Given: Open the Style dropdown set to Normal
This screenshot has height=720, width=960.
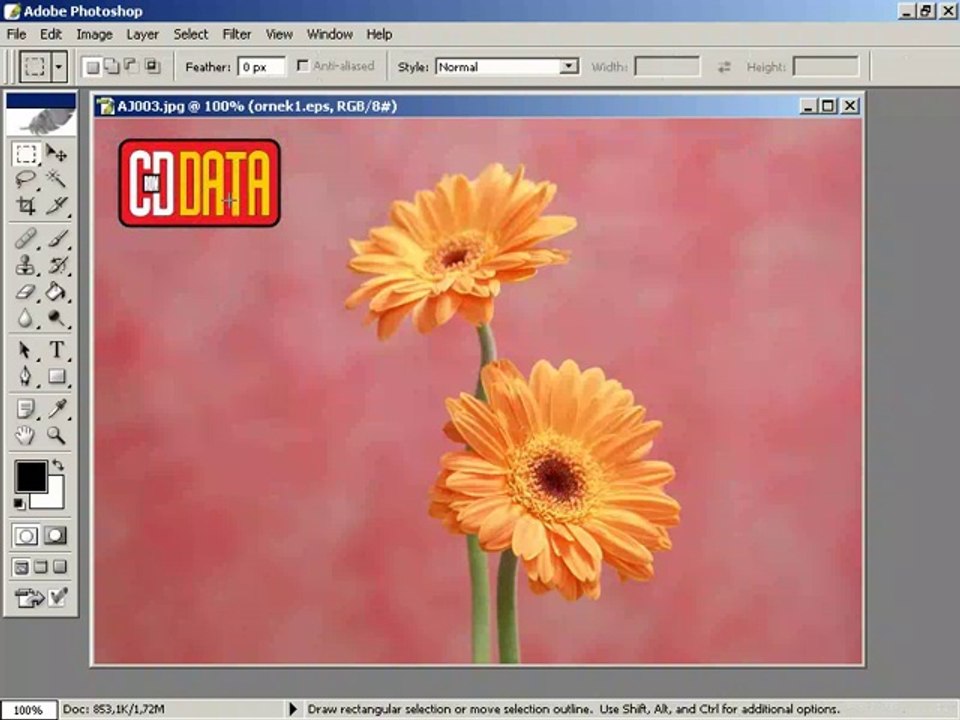Looking at the screenshot, I should (508, 66).
